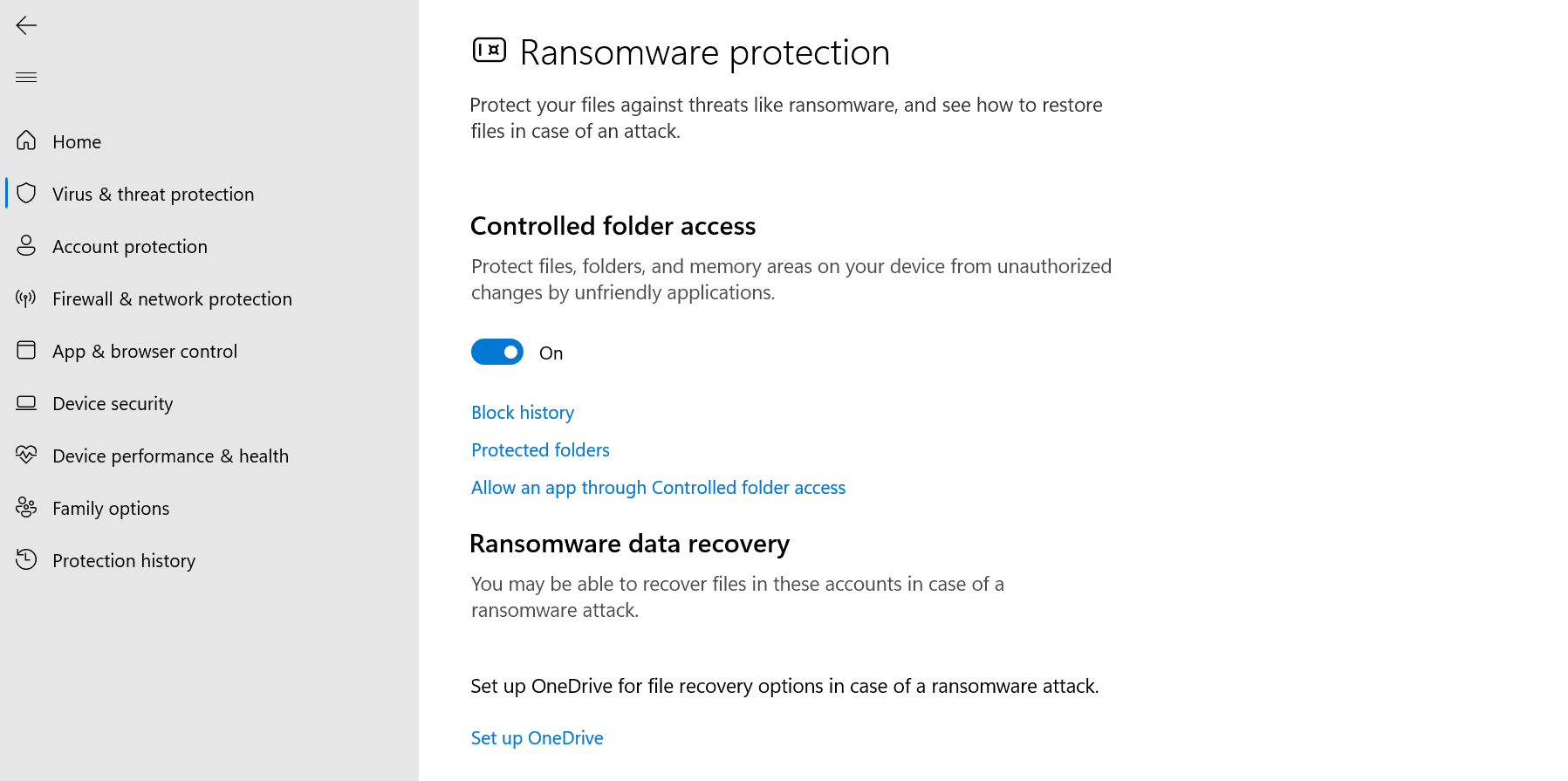
Task: Open the hamburger navigation menu icon
Action: 26,77
